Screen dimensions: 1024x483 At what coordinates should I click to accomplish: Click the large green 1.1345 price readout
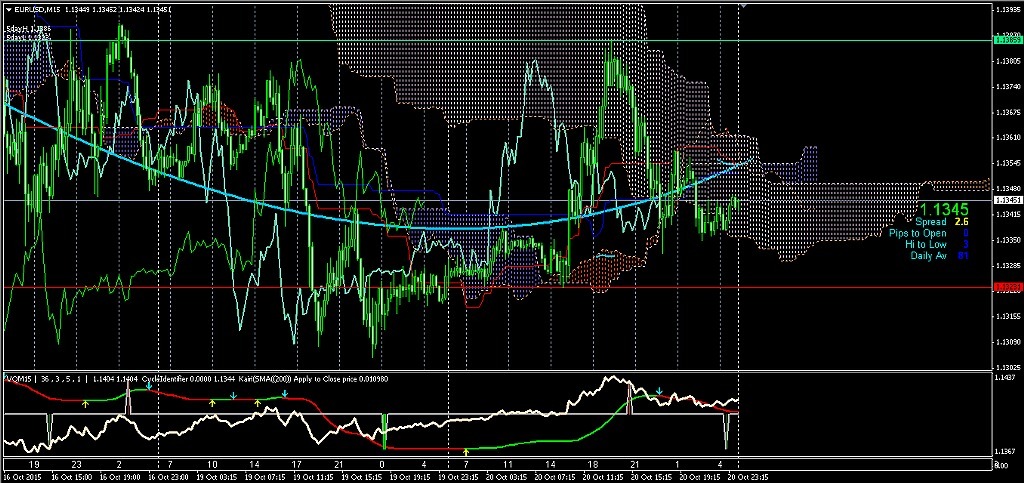coord(944,210)
